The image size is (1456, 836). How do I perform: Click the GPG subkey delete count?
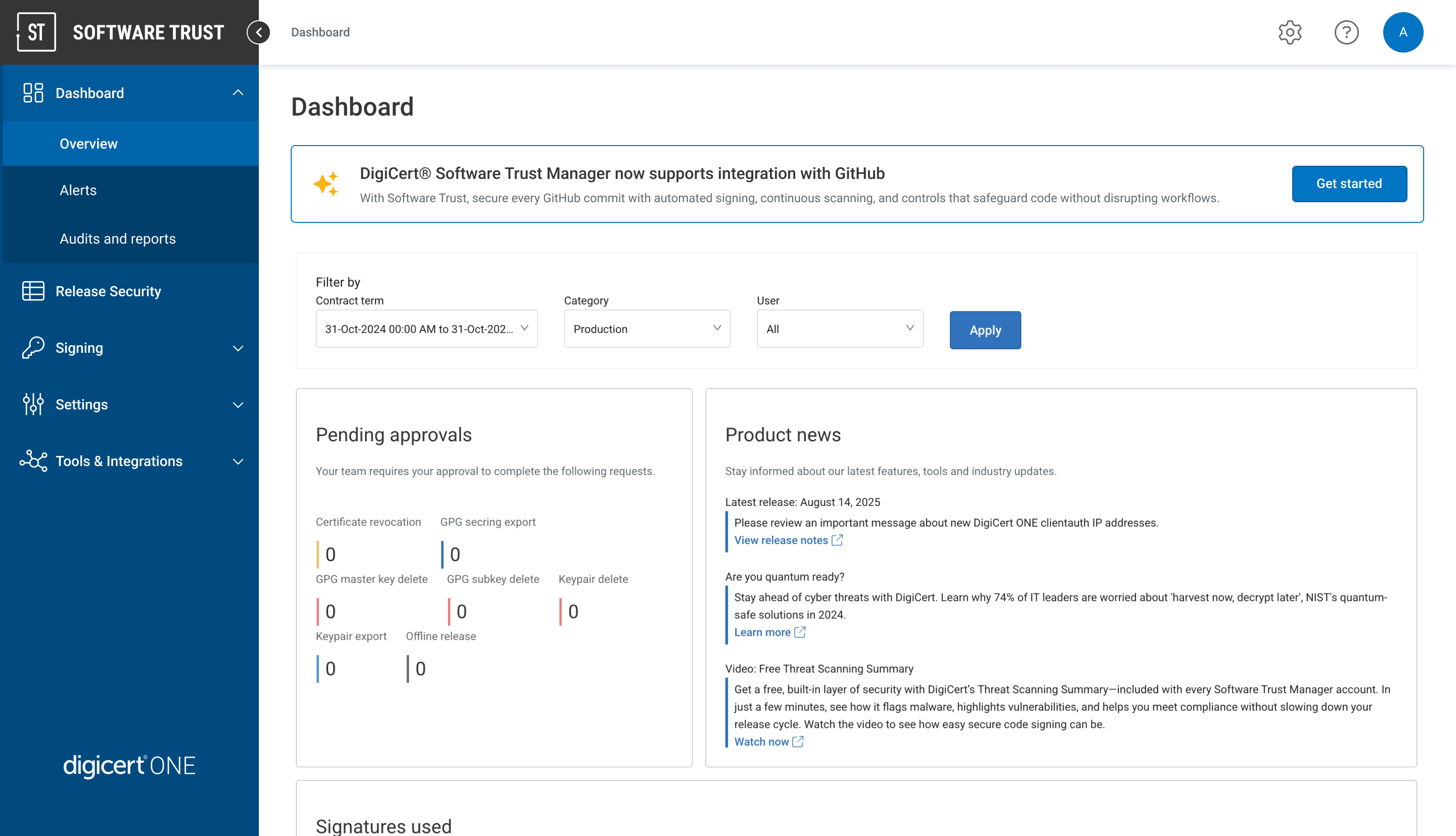click(x=461, y=612)
